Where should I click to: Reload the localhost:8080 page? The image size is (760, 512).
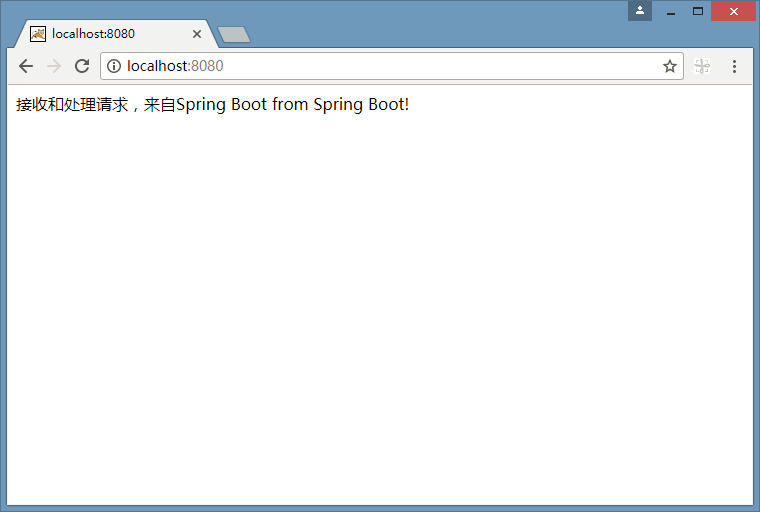coord(82,66)
